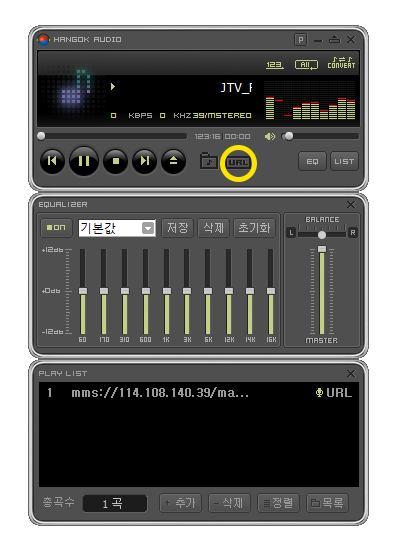395x546 pixels.
Task: Adjust the main volume slider
Action: click(320, 136)
